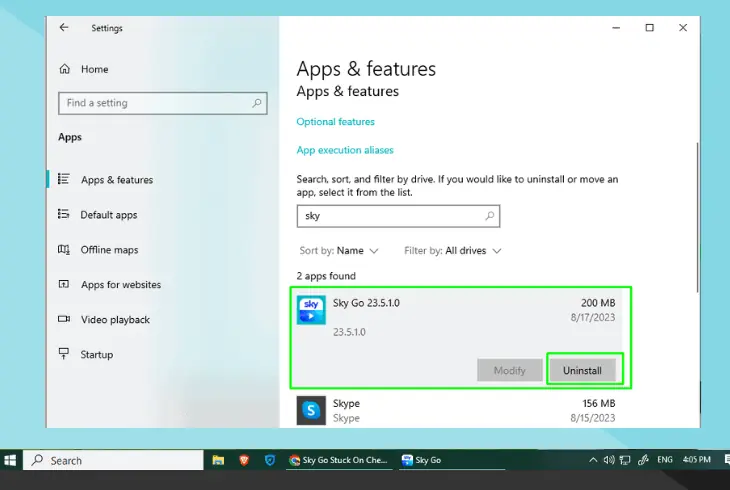This screenshot has height=490, width=730.
Task: Click the Find a setting field
Action: click(x=162, y=103)
